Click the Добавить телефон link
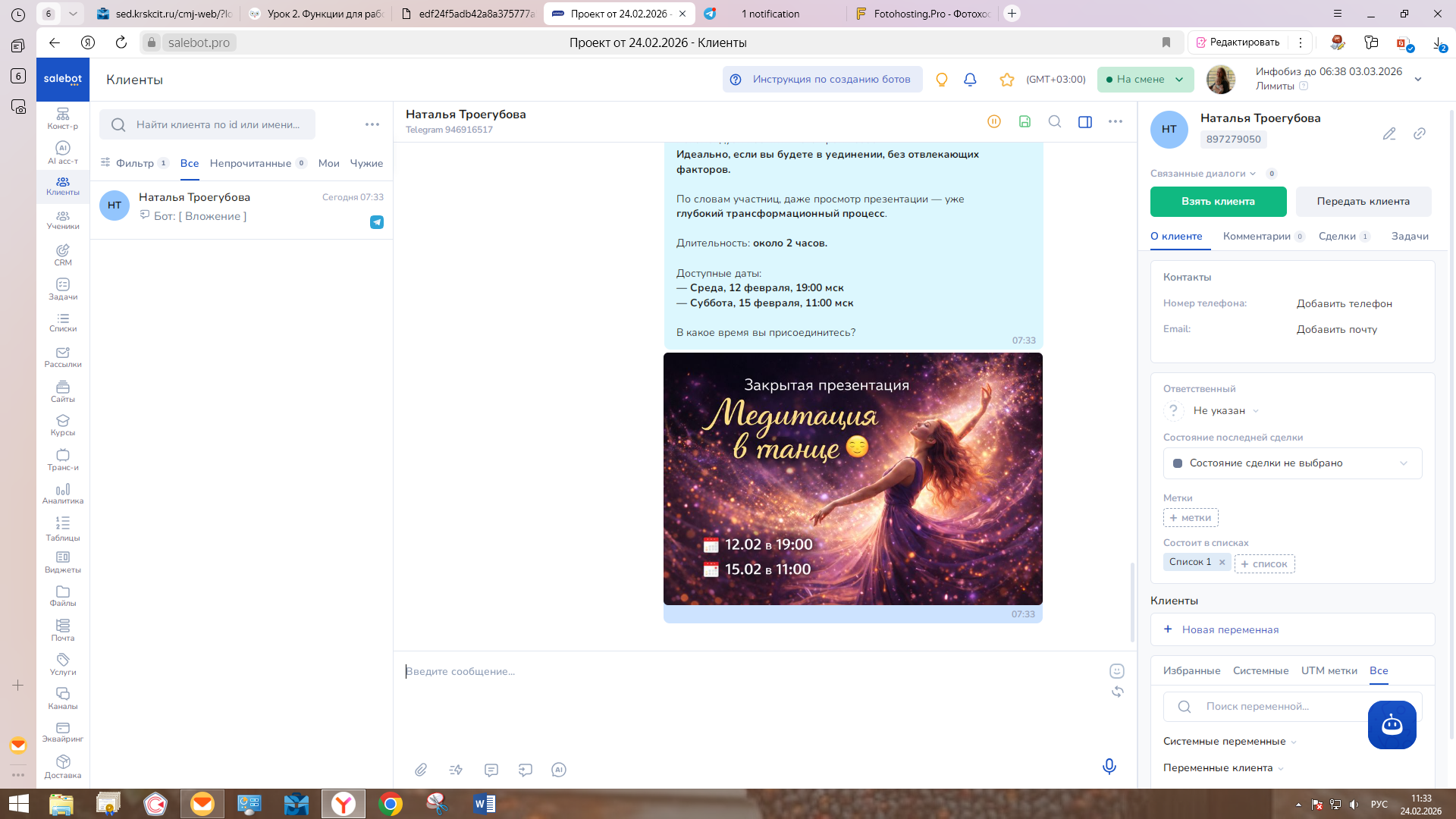The height and width of the screenshot is (819, 1456). coord(1344,304)
